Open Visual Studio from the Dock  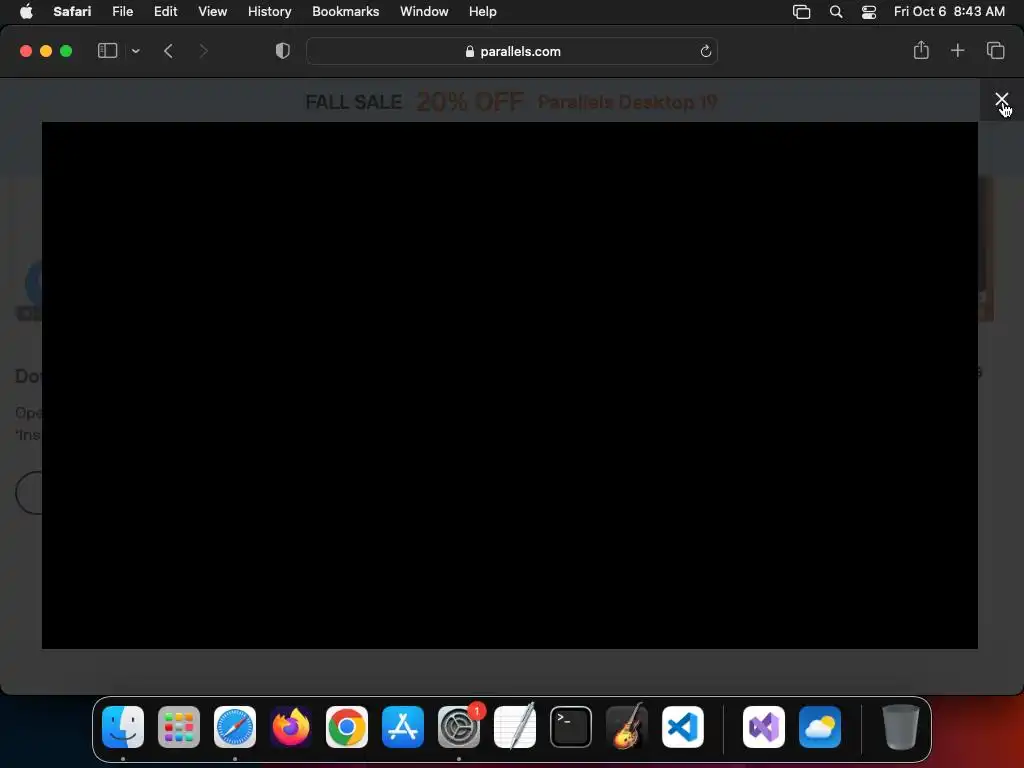[x=764, y=727]
